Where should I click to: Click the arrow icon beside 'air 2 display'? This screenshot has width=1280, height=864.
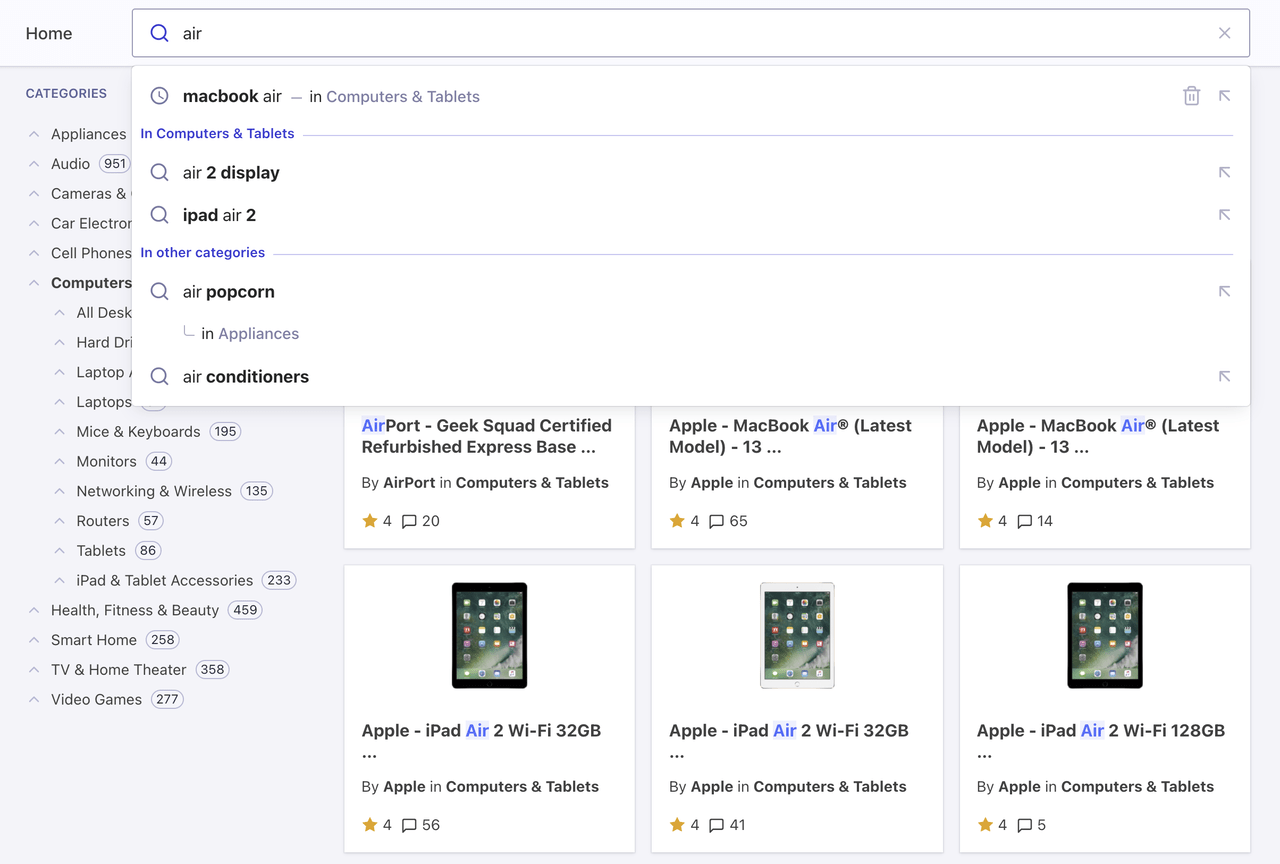1224,172
